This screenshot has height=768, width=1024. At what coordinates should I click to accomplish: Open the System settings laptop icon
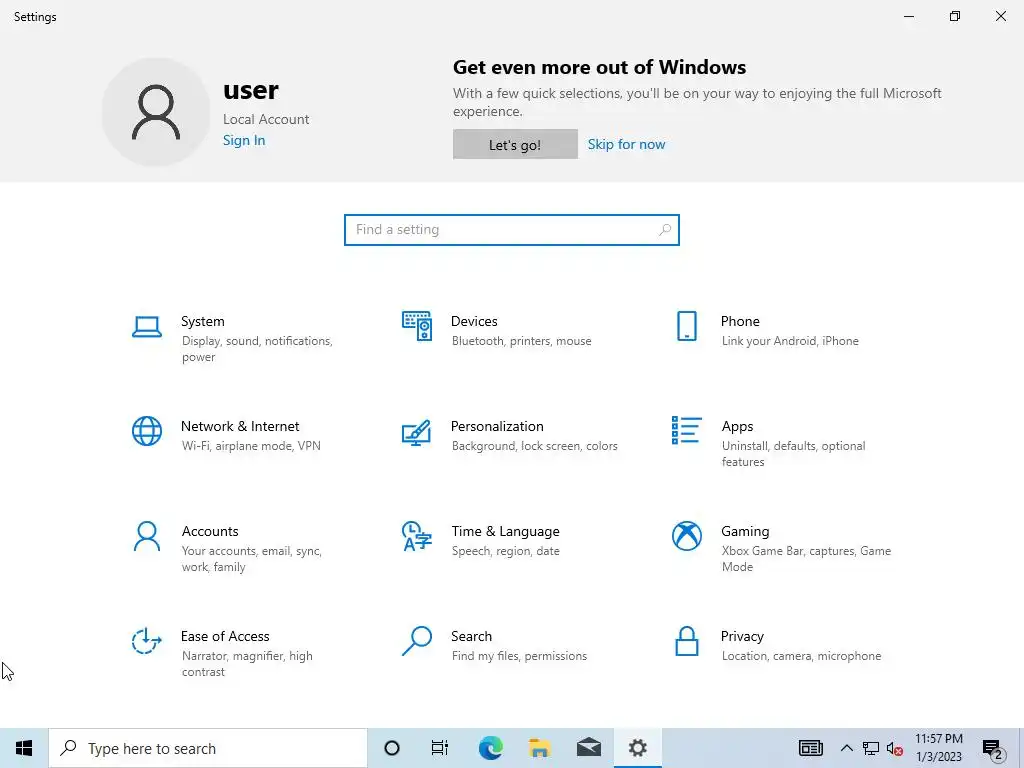click(146, 327)
